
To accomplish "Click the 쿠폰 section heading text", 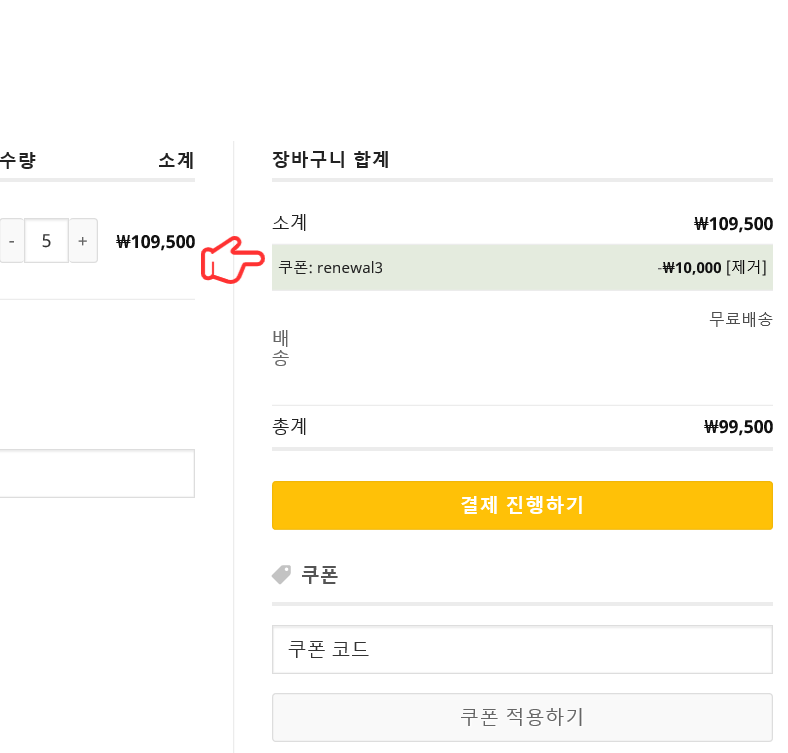I will [x=319, y=575].
